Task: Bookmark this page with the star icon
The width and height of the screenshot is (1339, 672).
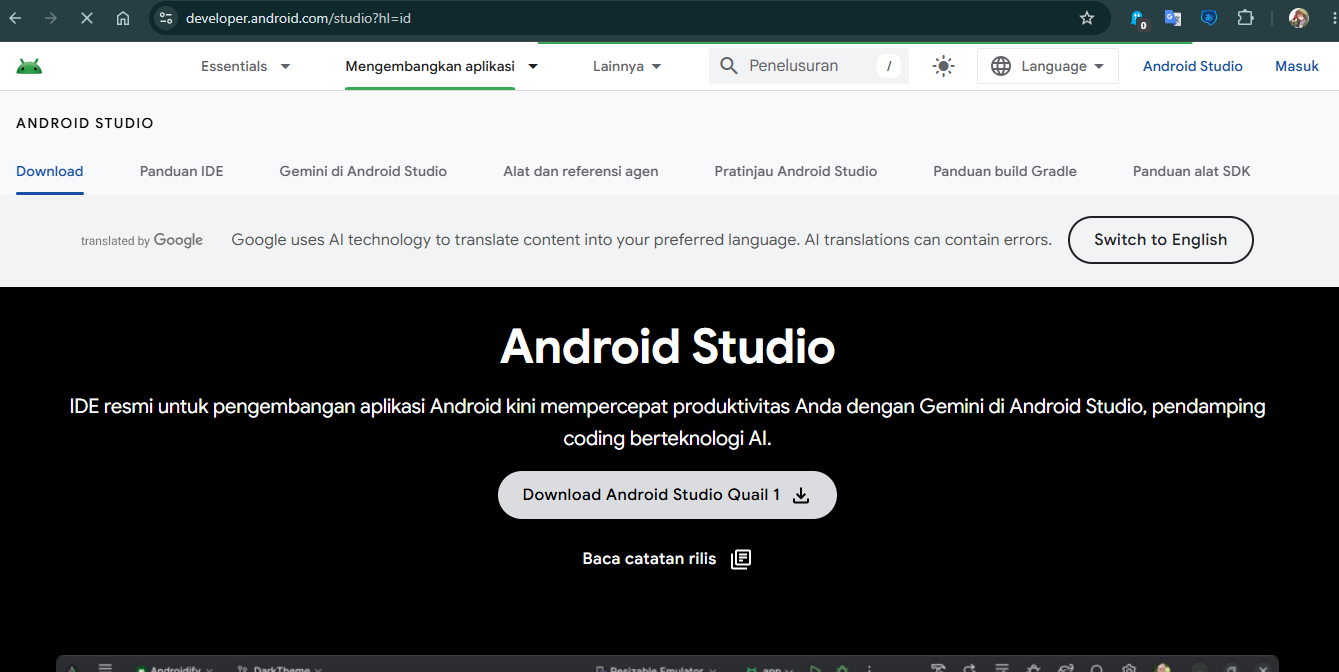Action: click(1087, 18)
